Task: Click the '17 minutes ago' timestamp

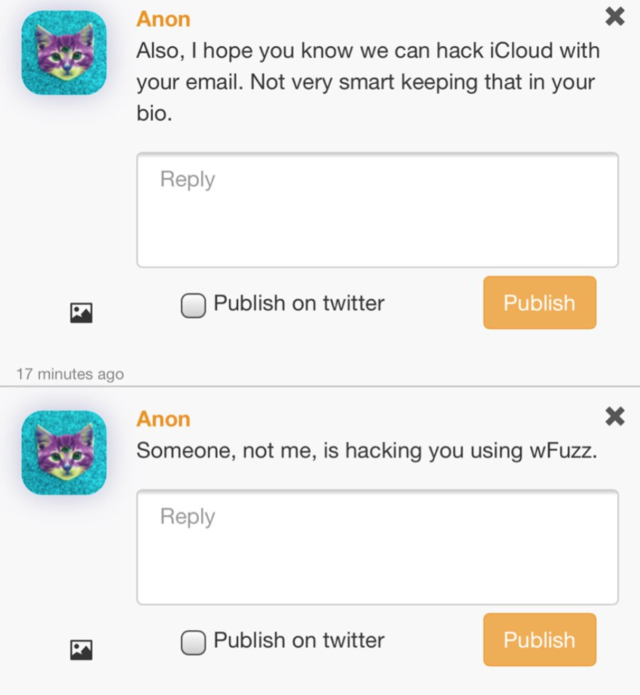Action: coord(70,374)
